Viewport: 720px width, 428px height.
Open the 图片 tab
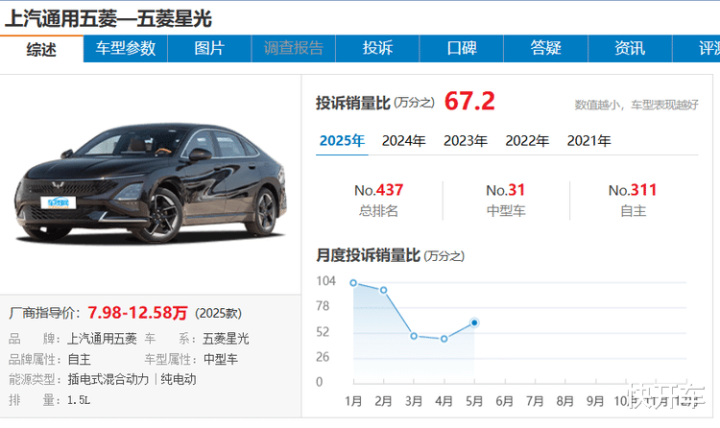pos(209,48)
